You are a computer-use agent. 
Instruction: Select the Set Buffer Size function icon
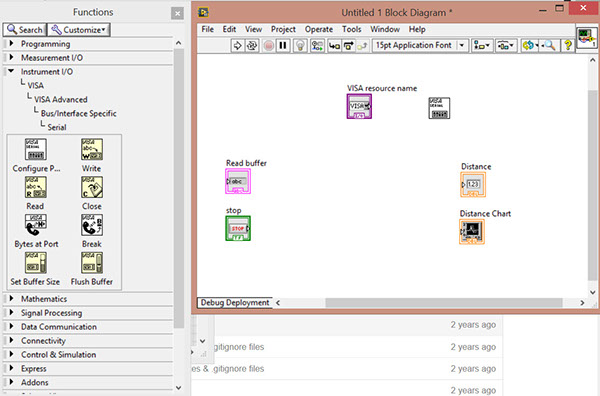[36, 262]
